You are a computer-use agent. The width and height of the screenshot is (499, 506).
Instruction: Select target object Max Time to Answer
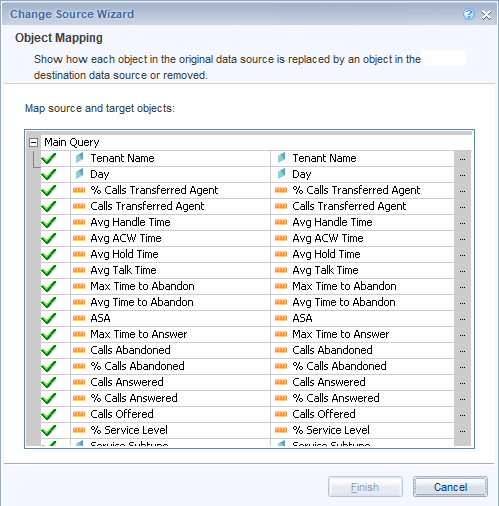(x=341, y=334)
